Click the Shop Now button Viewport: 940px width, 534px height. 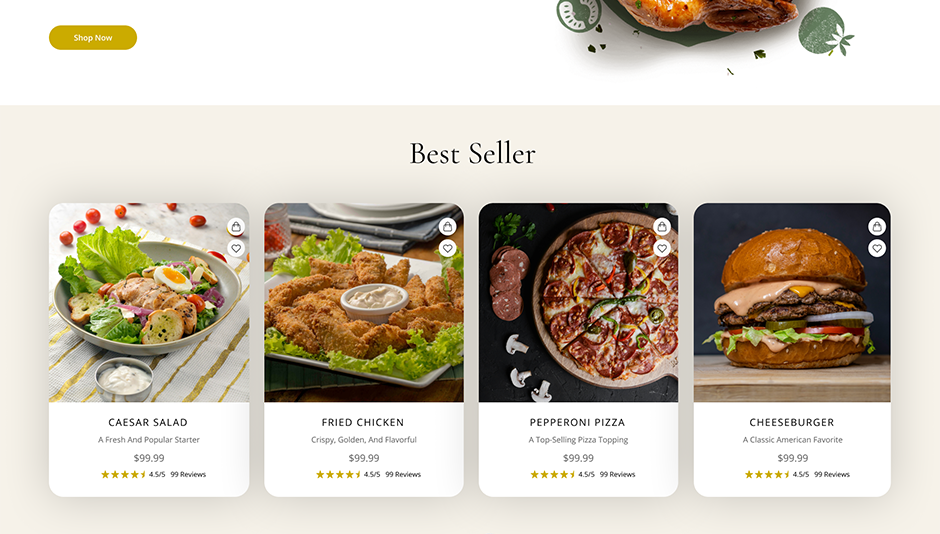(x=93, y=38)
